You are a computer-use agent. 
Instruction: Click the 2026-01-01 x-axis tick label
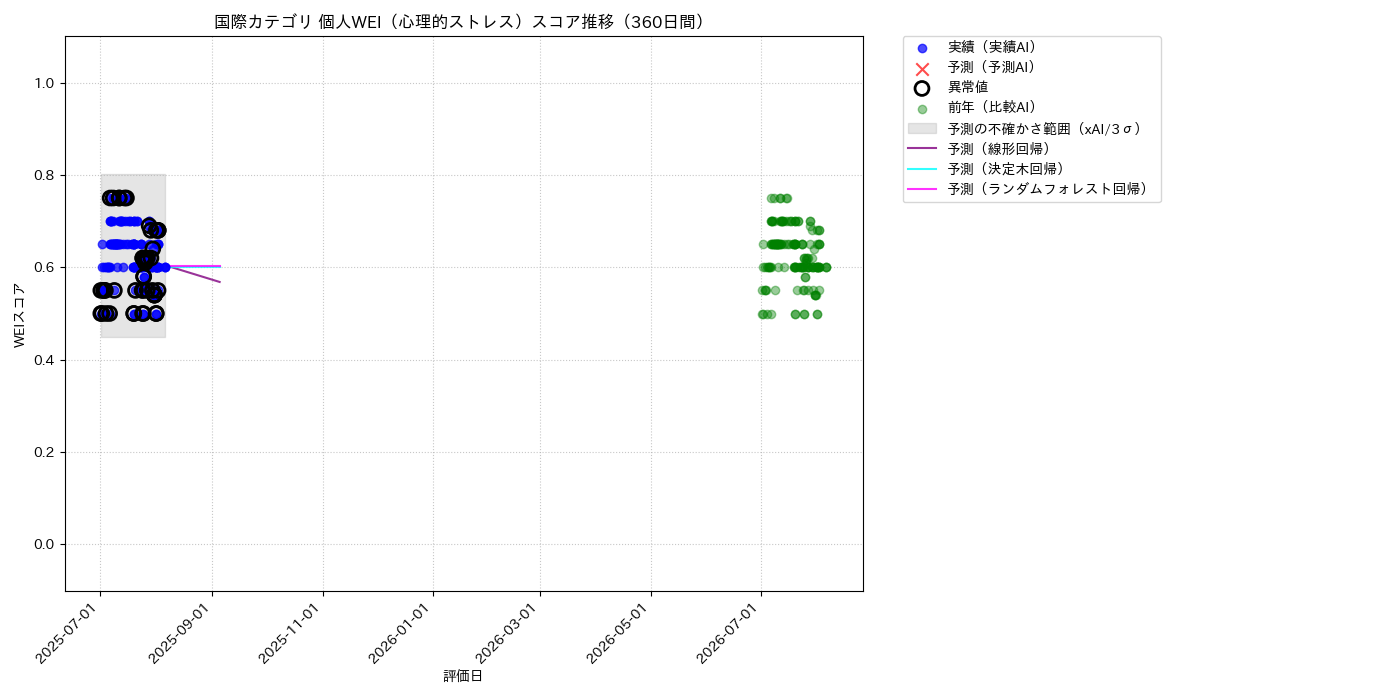click(404, 632)
